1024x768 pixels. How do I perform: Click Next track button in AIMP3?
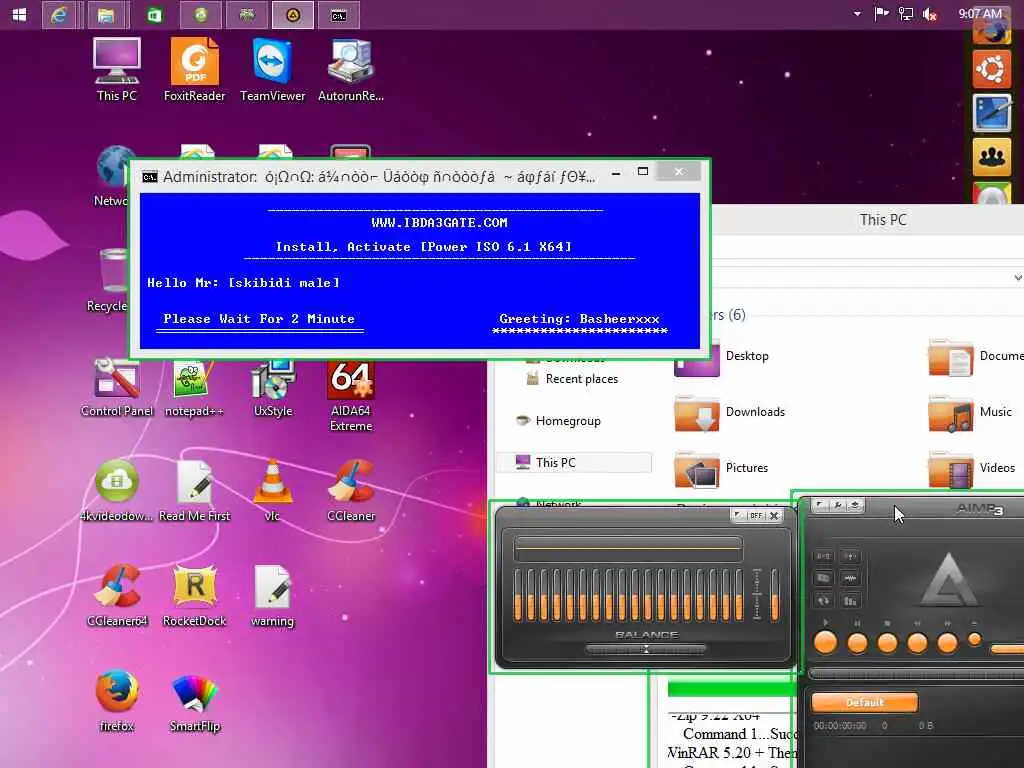[x=947, y=643]
